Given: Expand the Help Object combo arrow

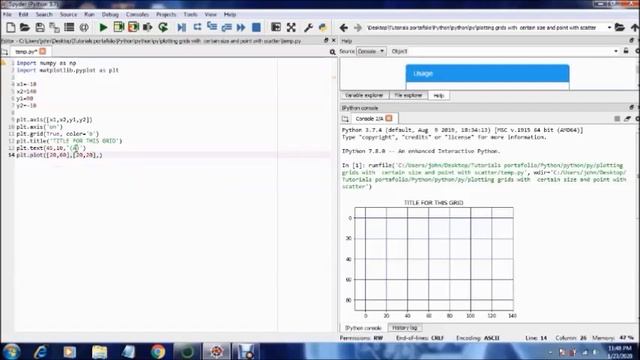Looking at the screenshot, I should click(616, 51).
